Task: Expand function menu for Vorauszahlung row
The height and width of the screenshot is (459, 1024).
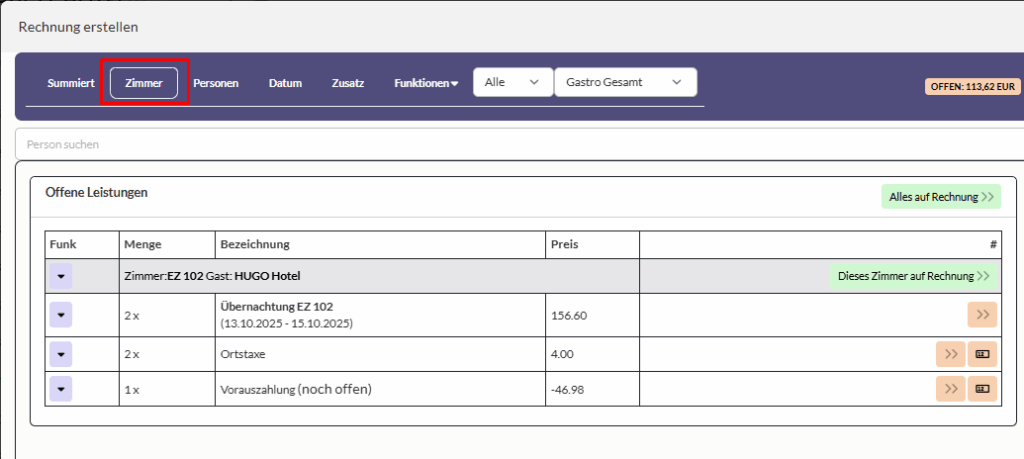Action: 61,388
